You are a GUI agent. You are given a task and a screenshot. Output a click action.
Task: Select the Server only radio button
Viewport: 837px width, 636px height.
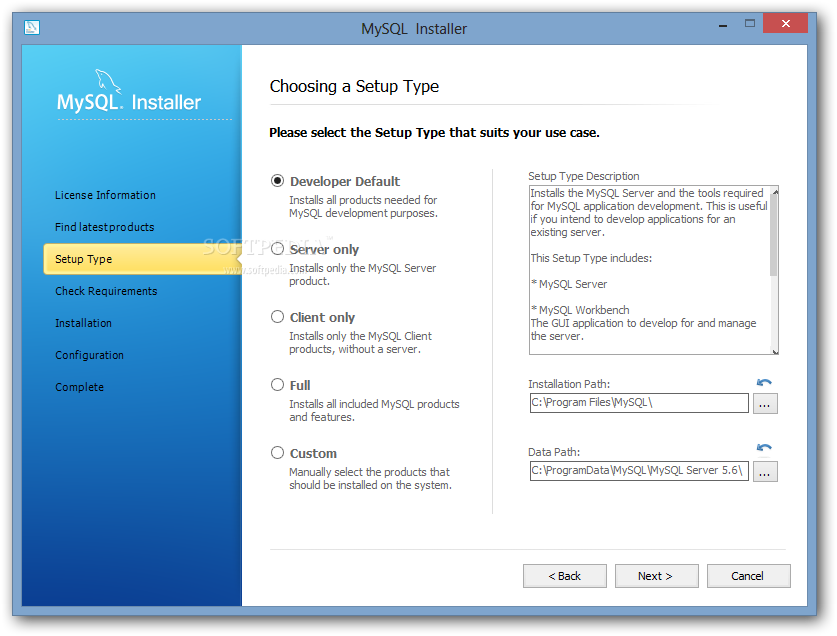pos(277,249)
